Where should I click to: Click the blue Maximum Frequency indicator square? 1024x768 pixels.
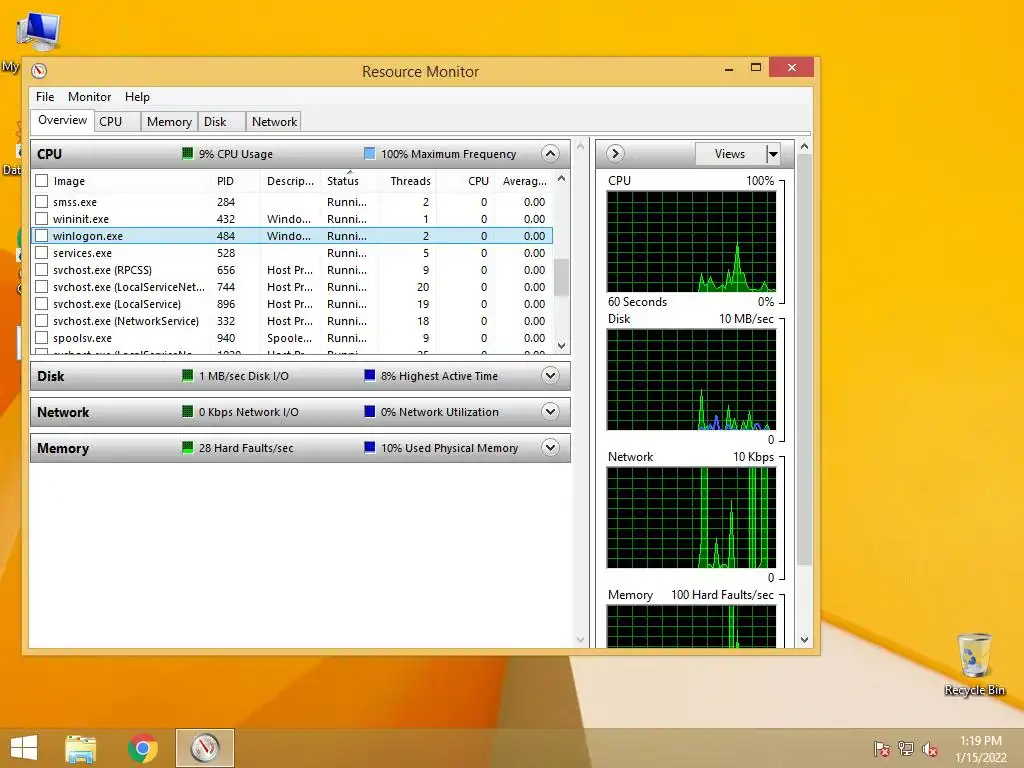[370, 153]
